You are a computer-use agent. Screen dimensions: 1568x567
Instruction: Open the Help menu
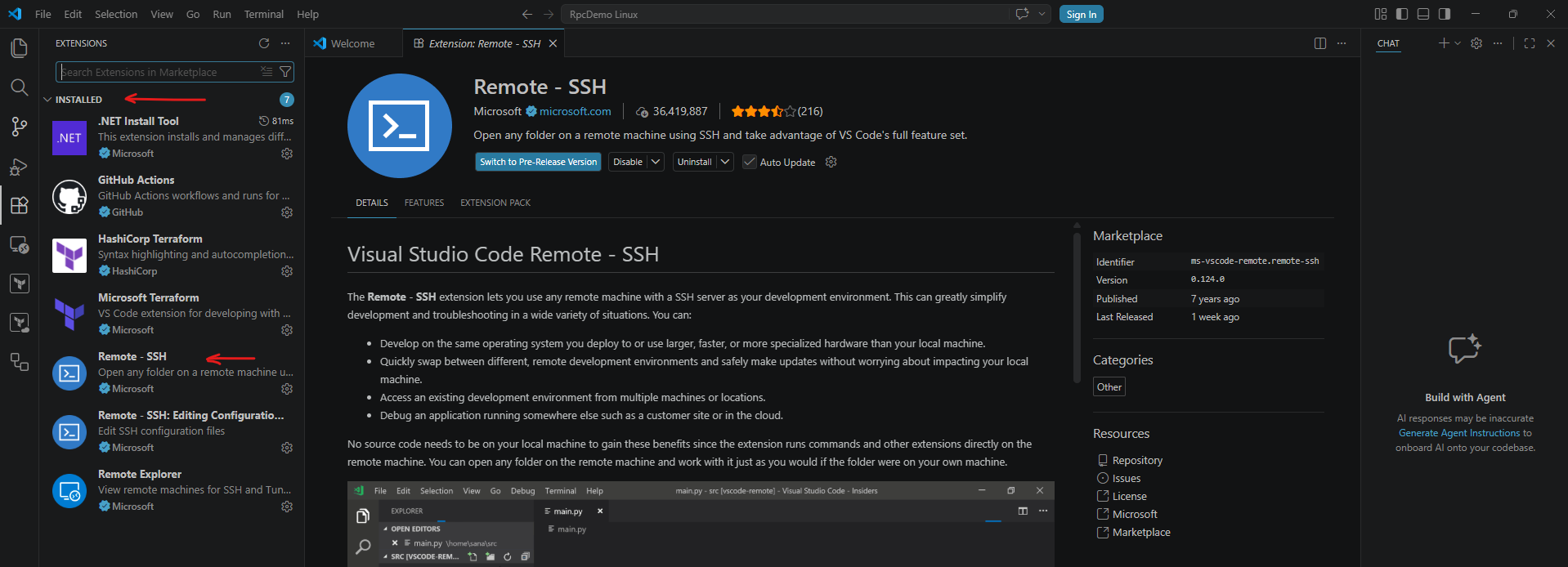click(307, 14)
